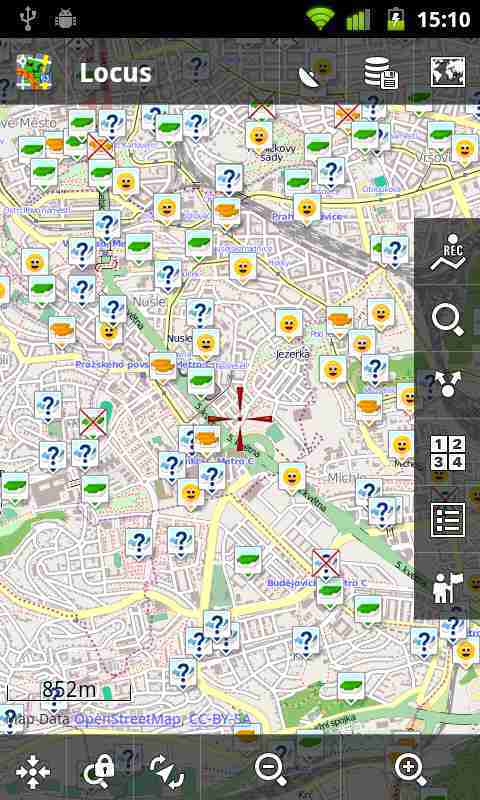Select the smiley cache marker near Jezerka
Viewport: 480px width, 800px height.
click(289, 325)
